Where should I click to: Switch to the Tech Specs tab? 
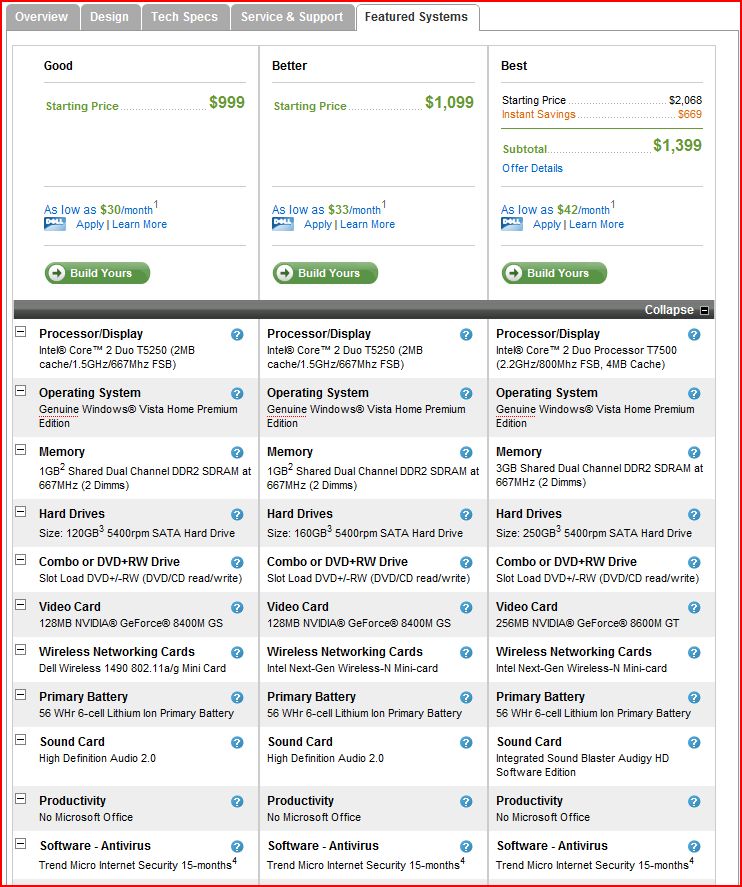pyautogui.click(x=184, y=17)
